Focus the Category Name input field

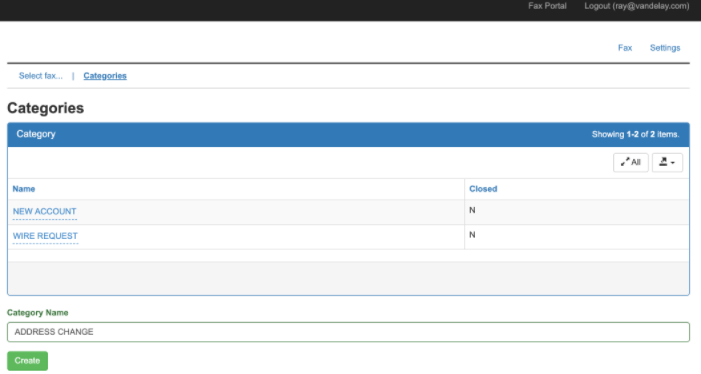[348, 332]
